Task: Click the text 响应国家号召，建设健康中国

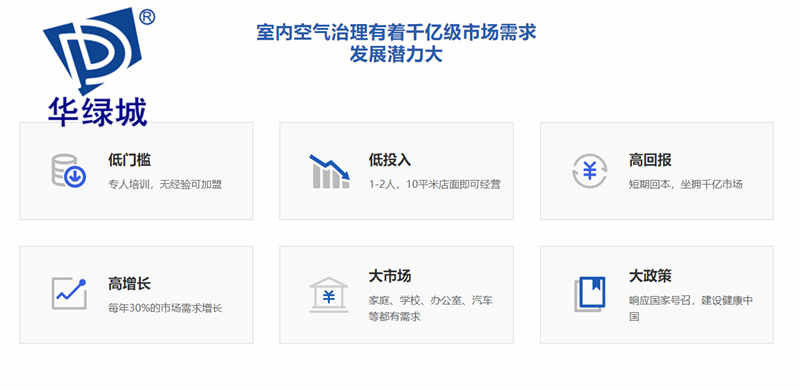Action: click(x=691, y=308)
